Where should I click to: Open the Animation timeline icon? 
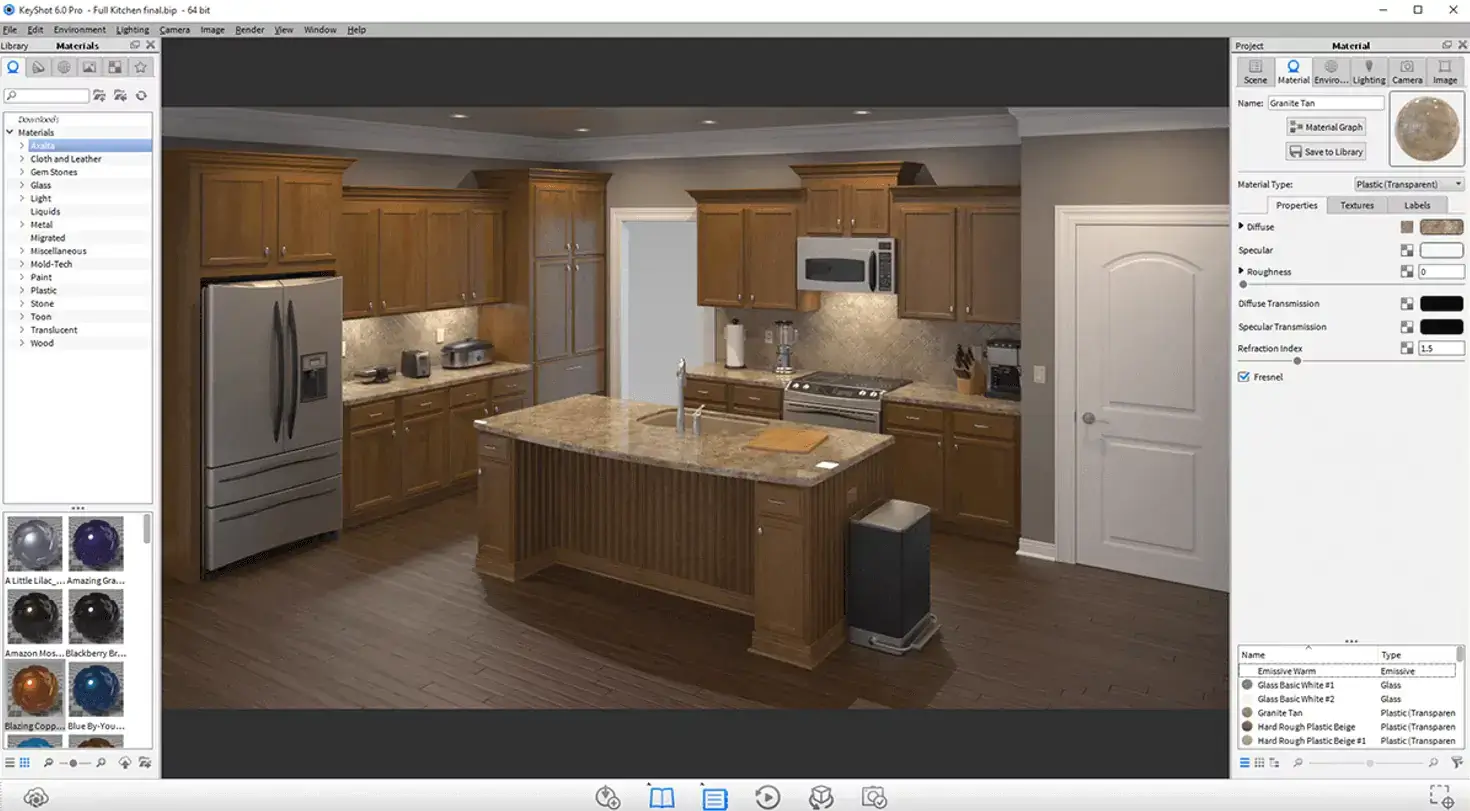(x=767, y=797)
